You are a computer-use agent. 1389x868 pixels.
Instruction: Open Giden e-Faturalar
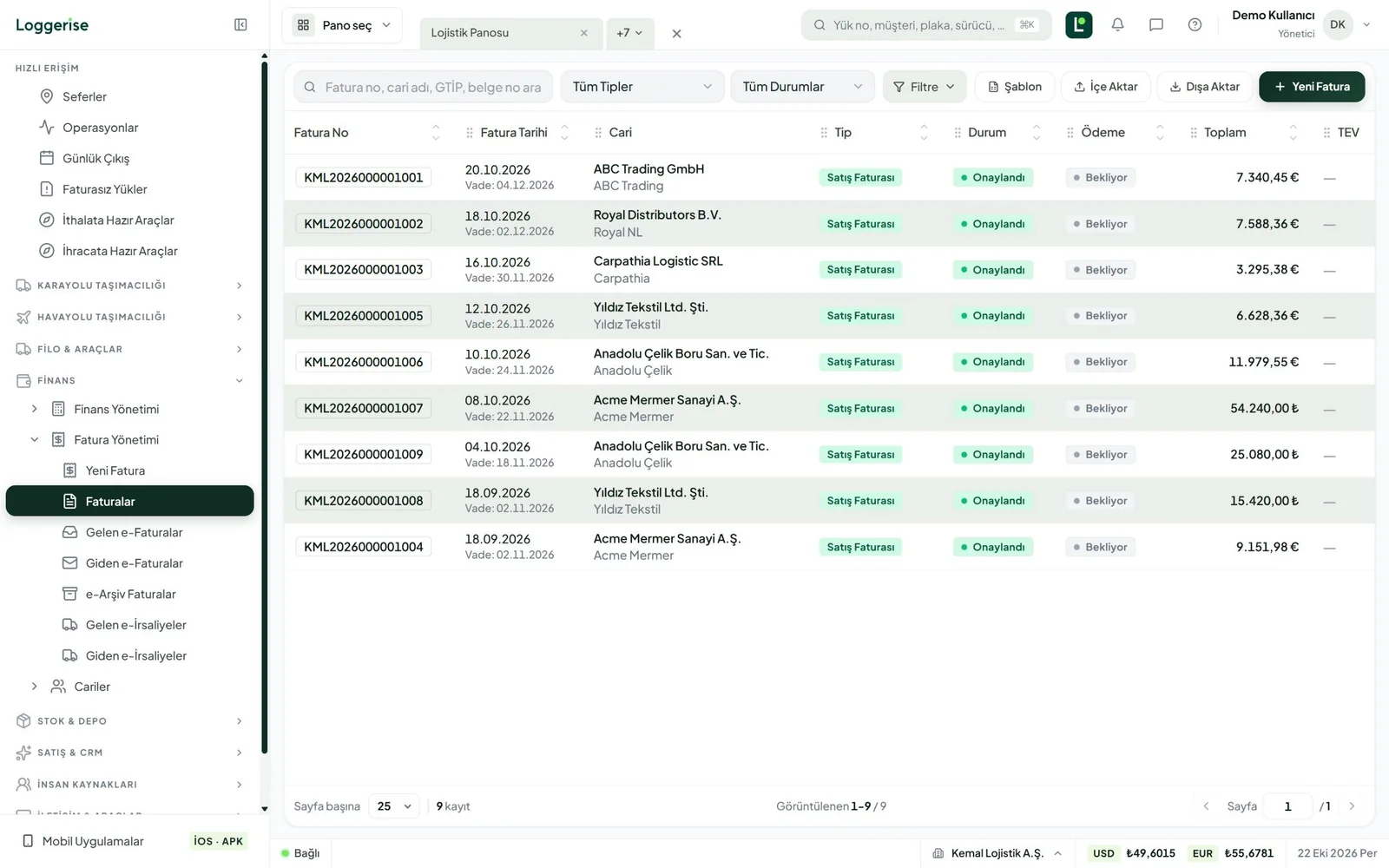point(134,563)
